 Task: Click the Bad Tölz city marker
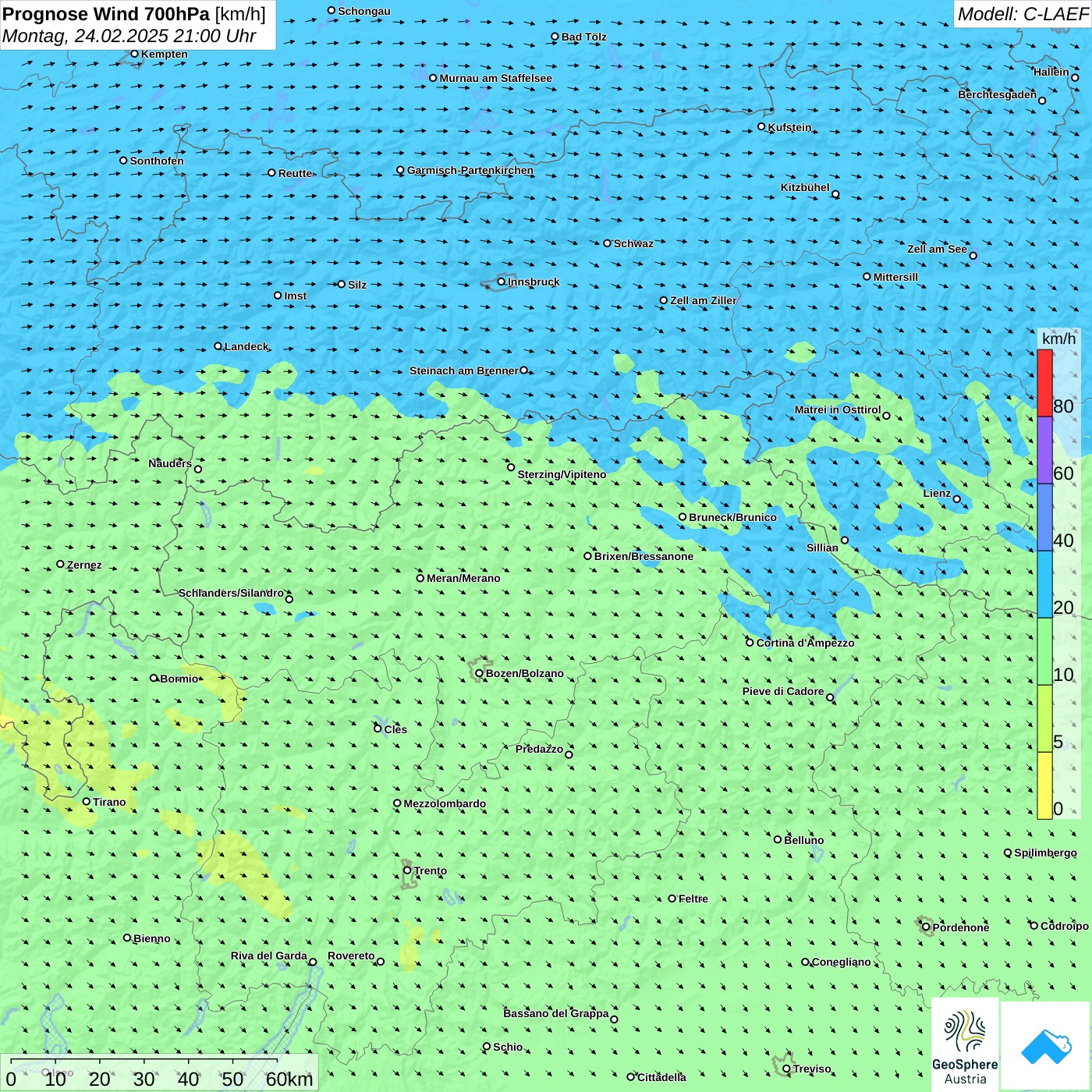click(x=555, y=37)
